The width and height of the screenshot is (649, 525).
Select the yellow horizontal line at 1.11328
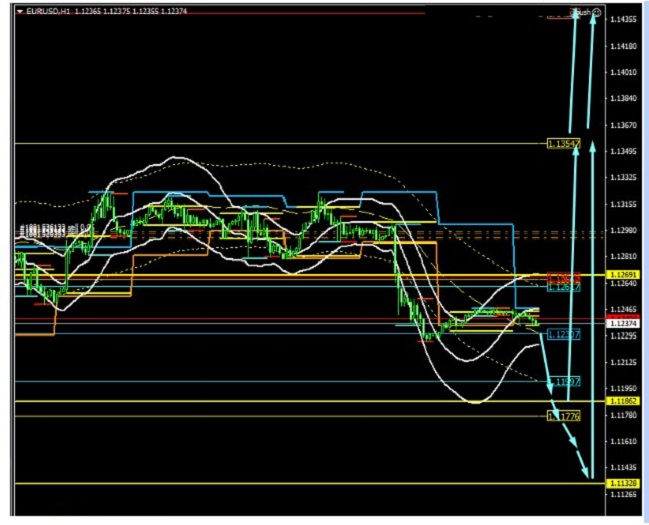tap(300, 483)
